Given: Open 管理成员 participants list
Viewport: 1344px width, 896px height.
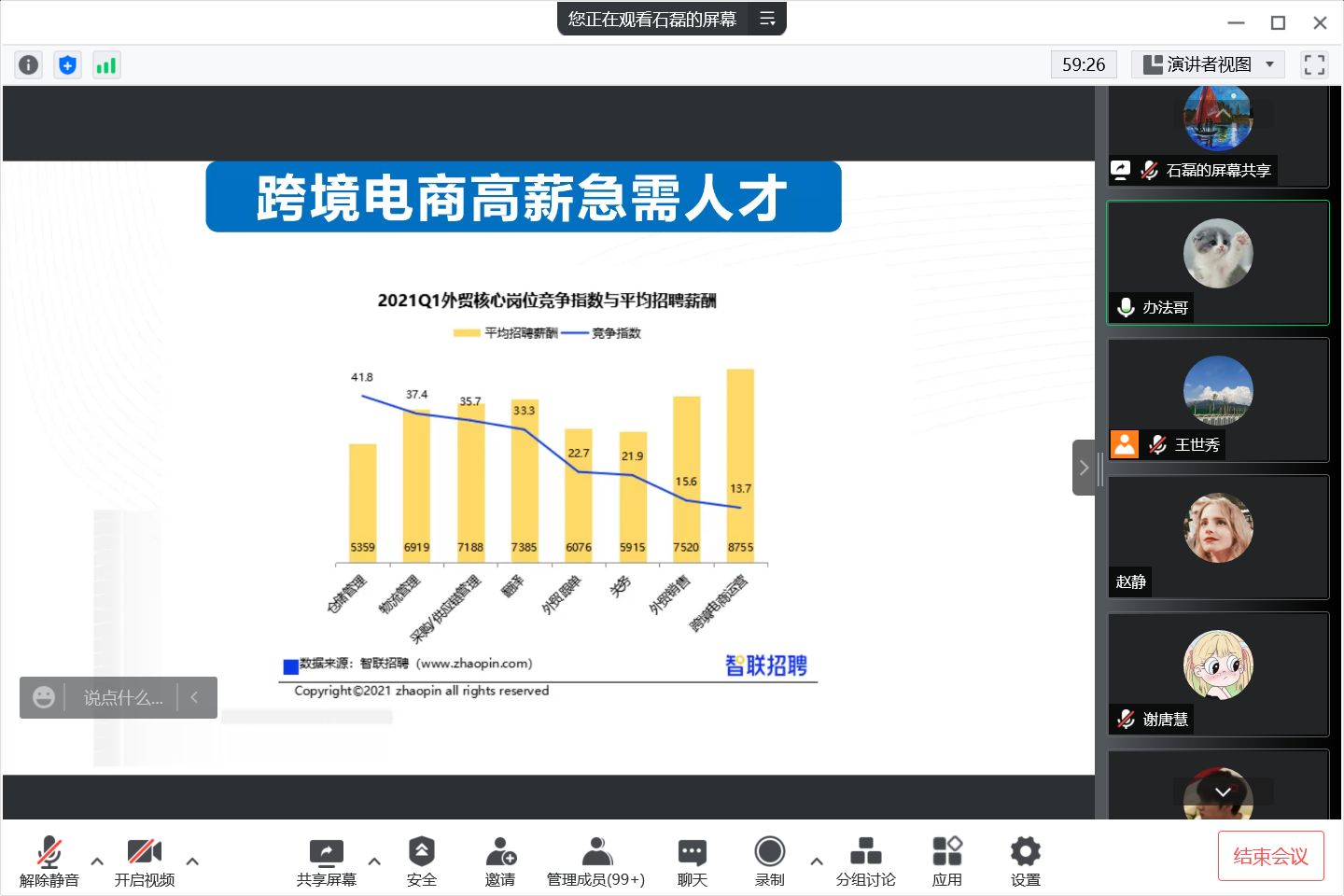Looking at the screenshot, I should point(595,861).
